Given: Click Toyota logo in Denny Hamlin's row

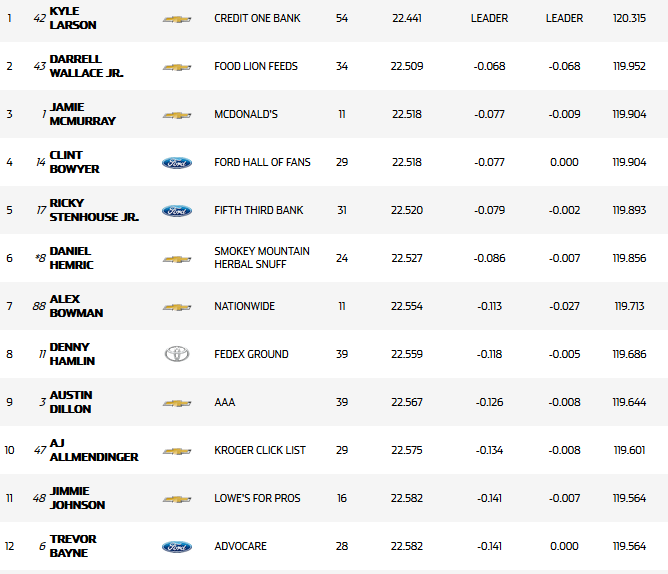Looking at the screenshot, I should [x=176, y=354].
